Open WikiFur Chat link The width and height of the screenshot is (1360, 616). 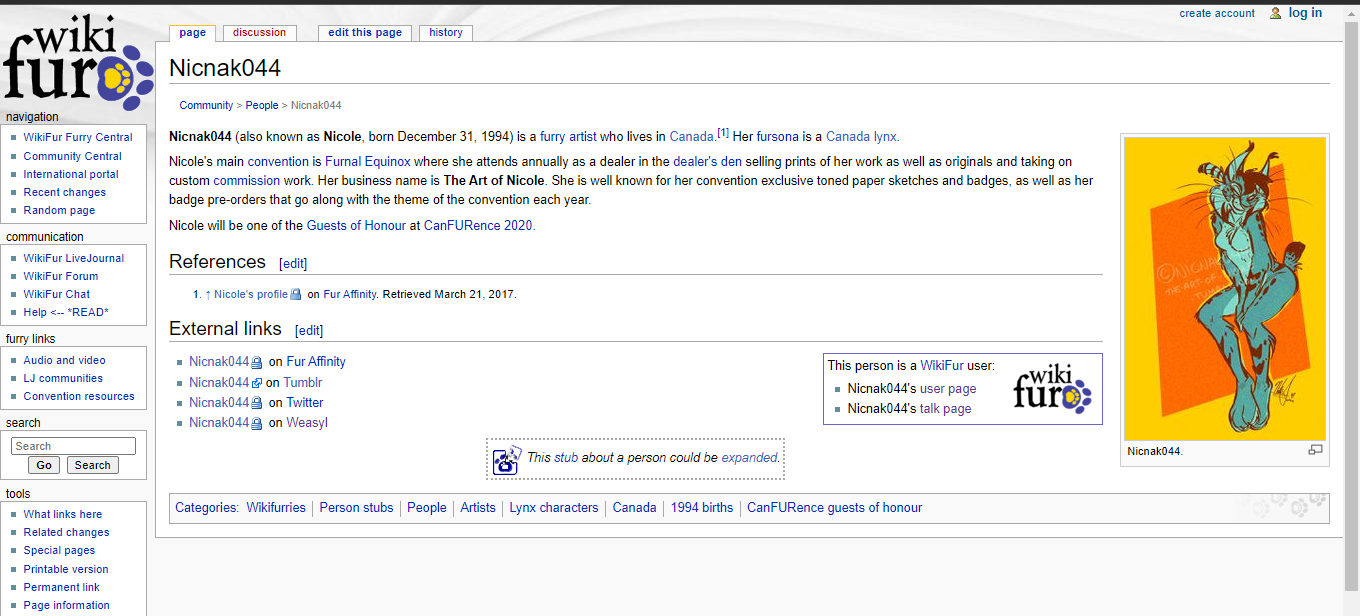pyautogui.click(x=57, y=294)
